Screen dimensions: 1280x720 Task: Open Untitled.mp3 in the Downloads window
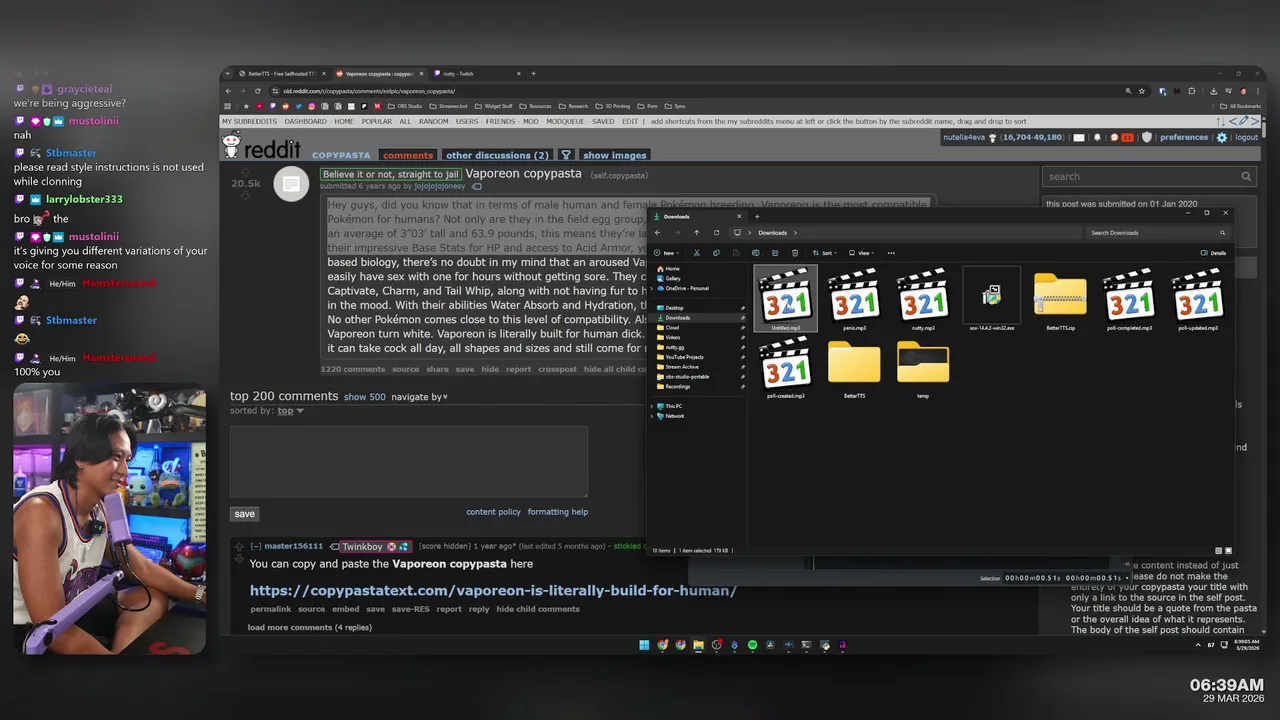point(786,299)
